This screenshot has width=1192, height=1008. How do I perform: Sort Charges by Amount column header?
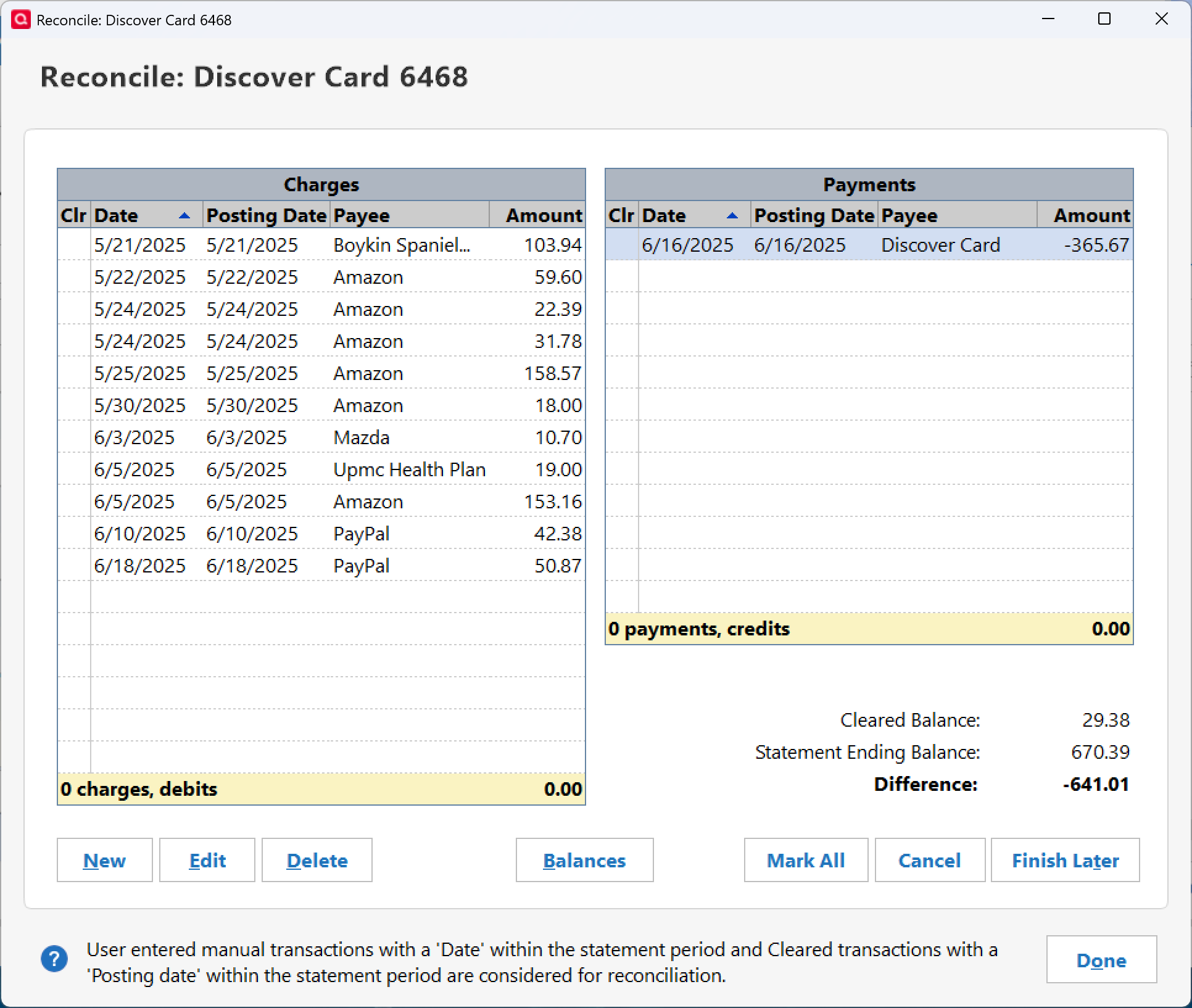click(537, 215)
